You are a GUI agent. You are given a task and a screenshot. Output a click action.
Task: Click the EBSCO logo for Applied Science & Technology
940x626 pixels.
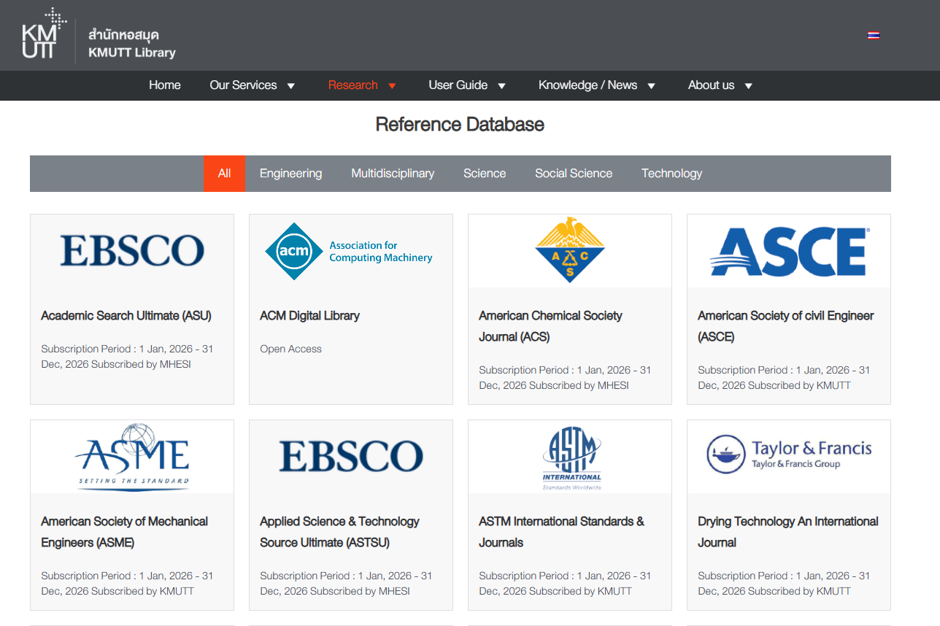[x=351, y=456]
